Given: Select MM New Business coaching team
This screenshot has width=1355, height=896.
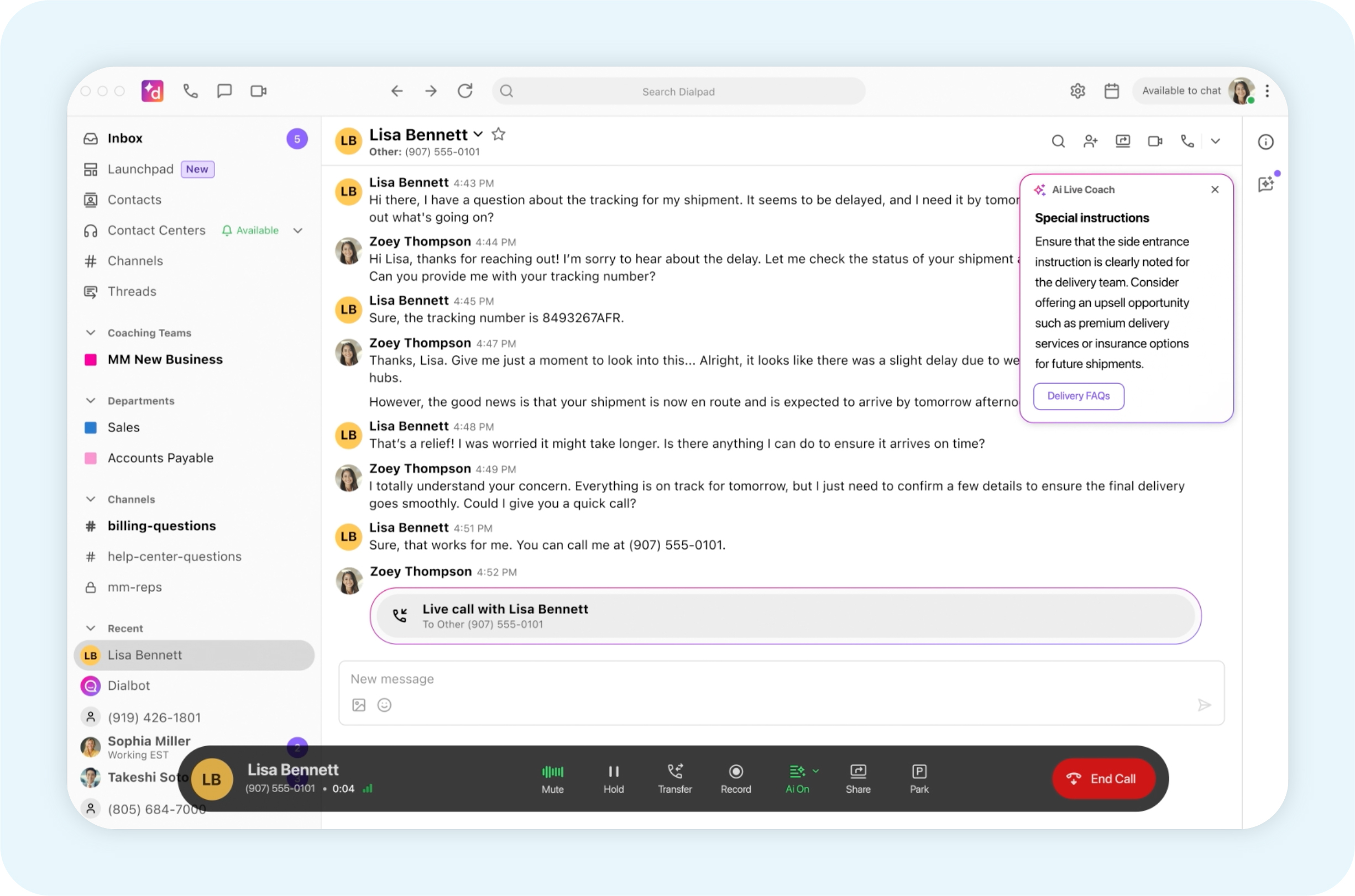Looking at the screenshot, I should [x=194, y=359].
